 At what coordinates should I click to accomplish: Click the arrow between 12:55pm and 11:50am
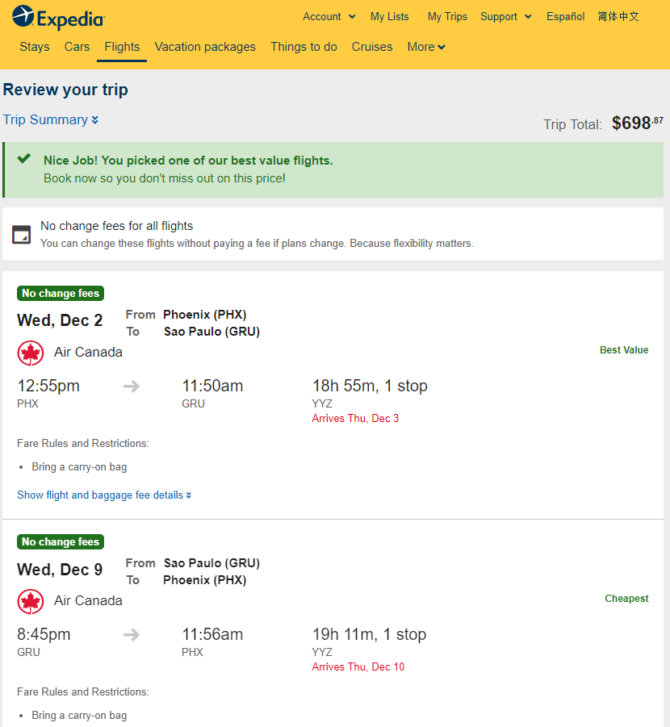[x=132, y=386]
